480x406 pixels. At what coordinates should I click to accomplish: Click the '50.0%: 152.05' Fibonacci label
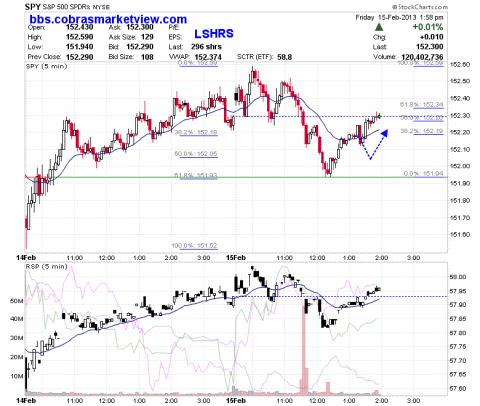196,154
